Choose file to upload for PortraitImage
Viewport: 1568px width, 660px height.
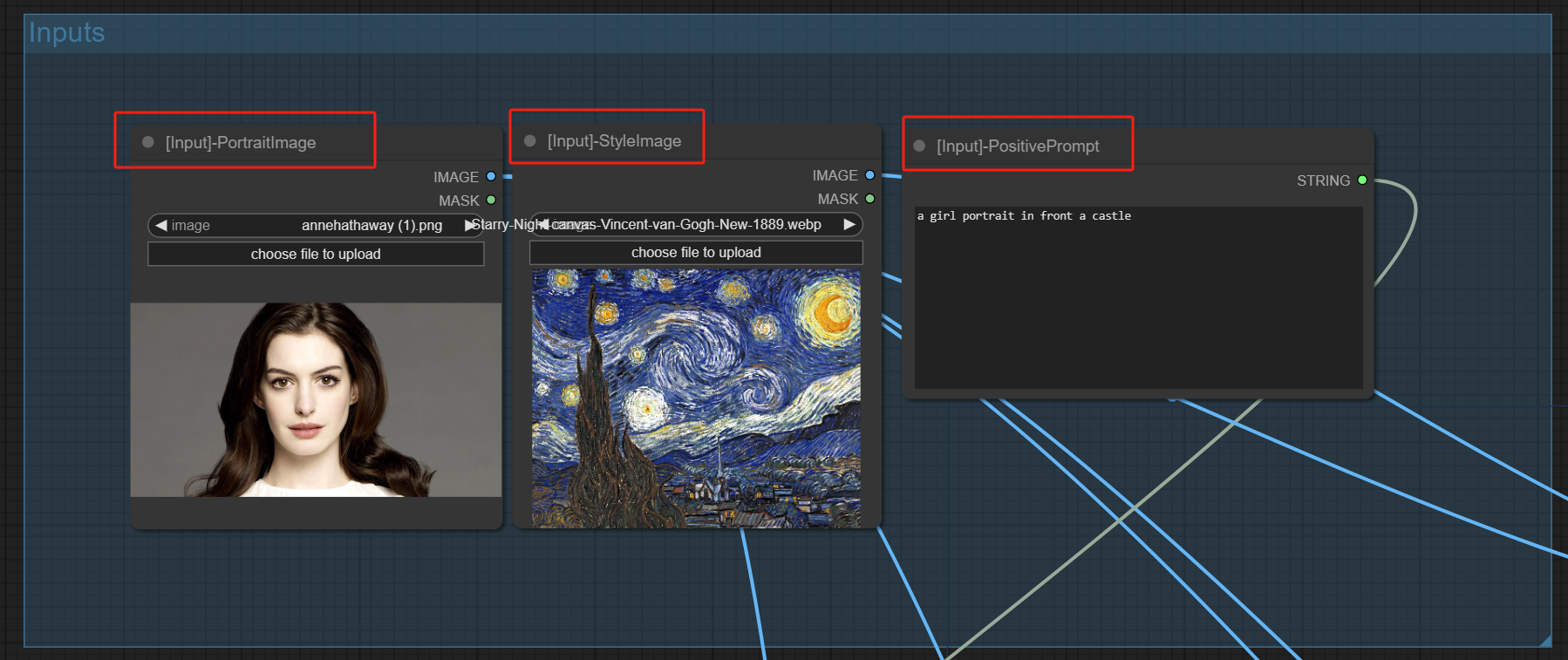coord(316,254)
